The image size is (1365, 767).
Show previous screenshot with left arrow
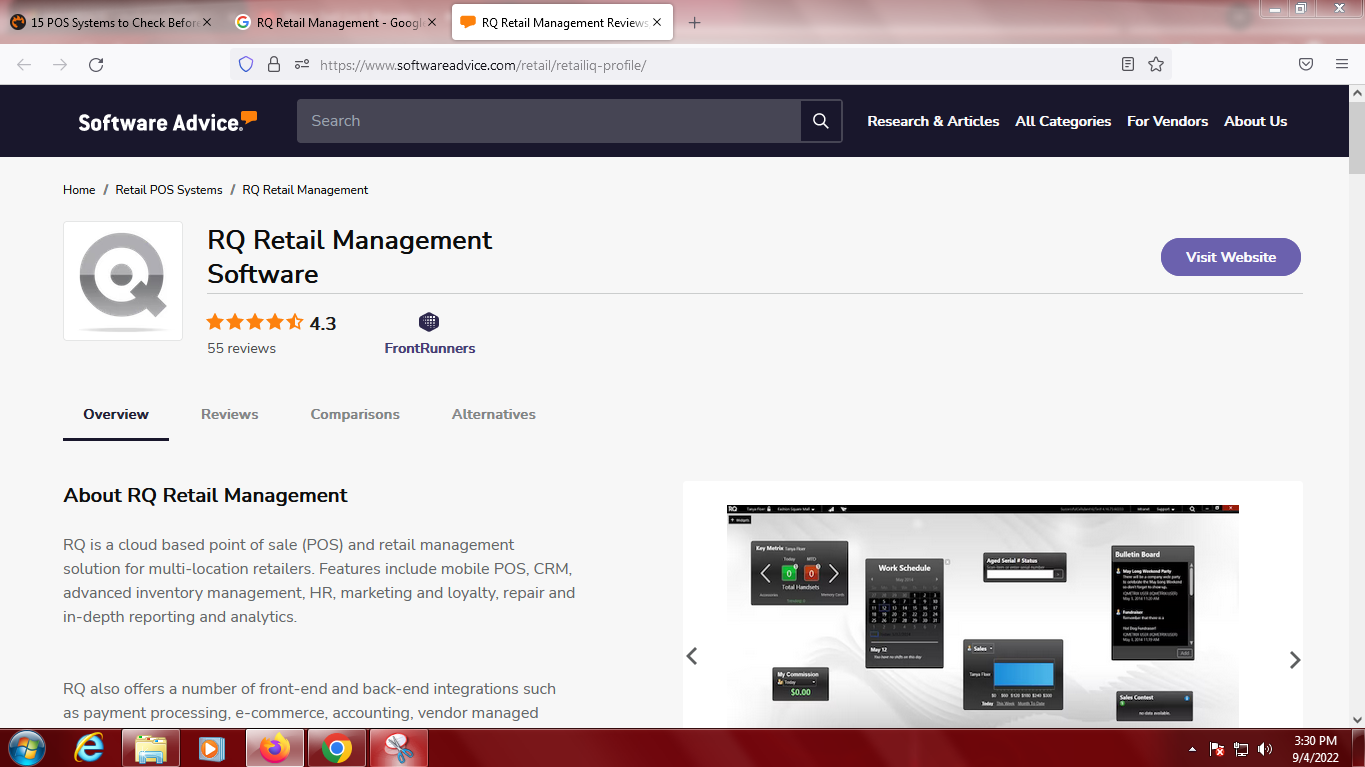[691, 656]
